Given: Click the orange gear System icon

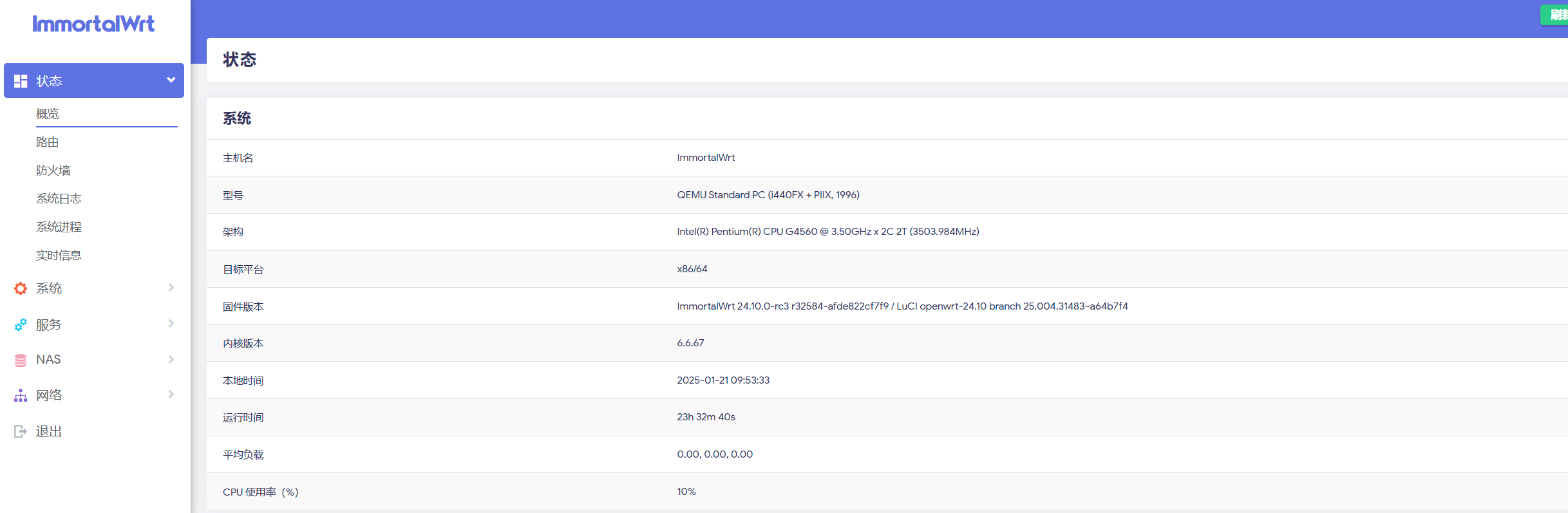Looking at the screenshot, I should tap(21, 288).
